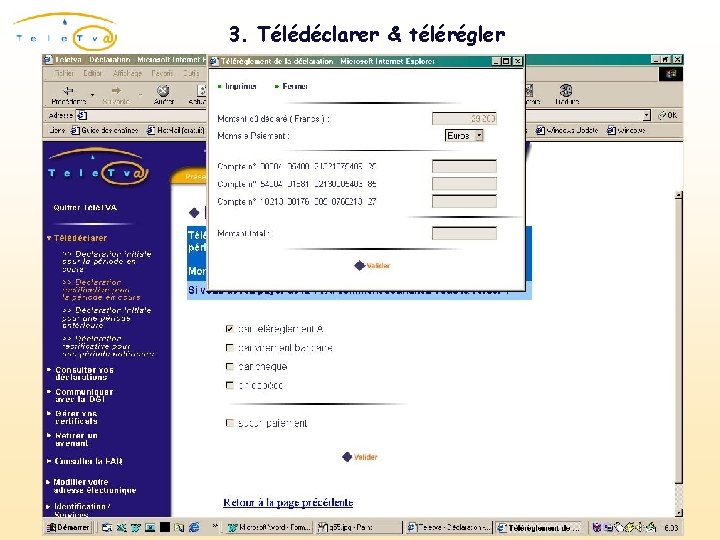The width and height of the screenshot is (720, 540).
Task: Click the page scrollbar up arrow
Action: (x=679, y=195)
